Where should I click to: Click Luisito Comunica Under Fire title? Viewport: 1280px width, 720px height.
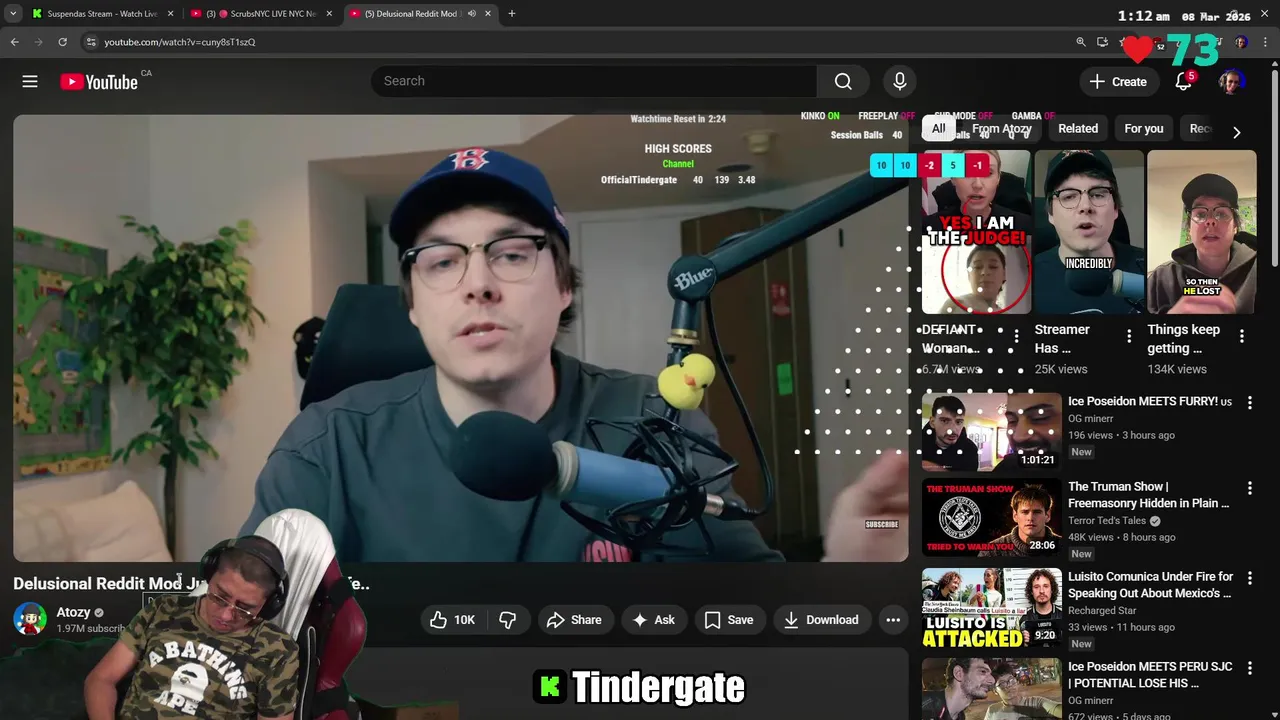coord(1150,585)
